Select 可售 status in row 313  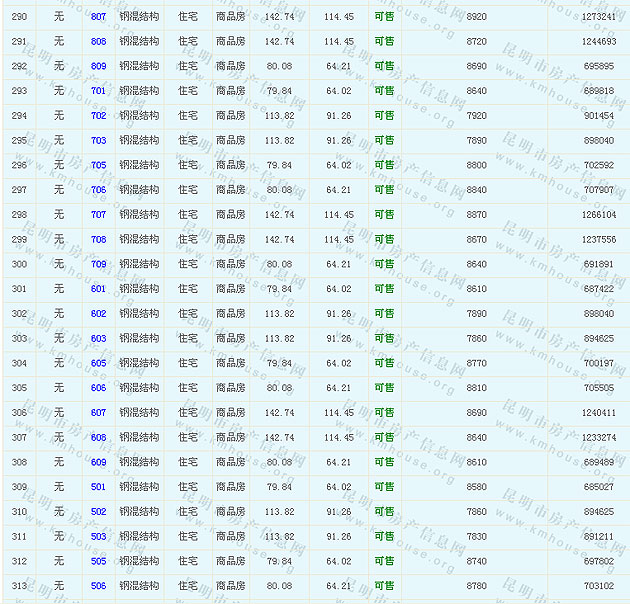click(x=384, y=586)
